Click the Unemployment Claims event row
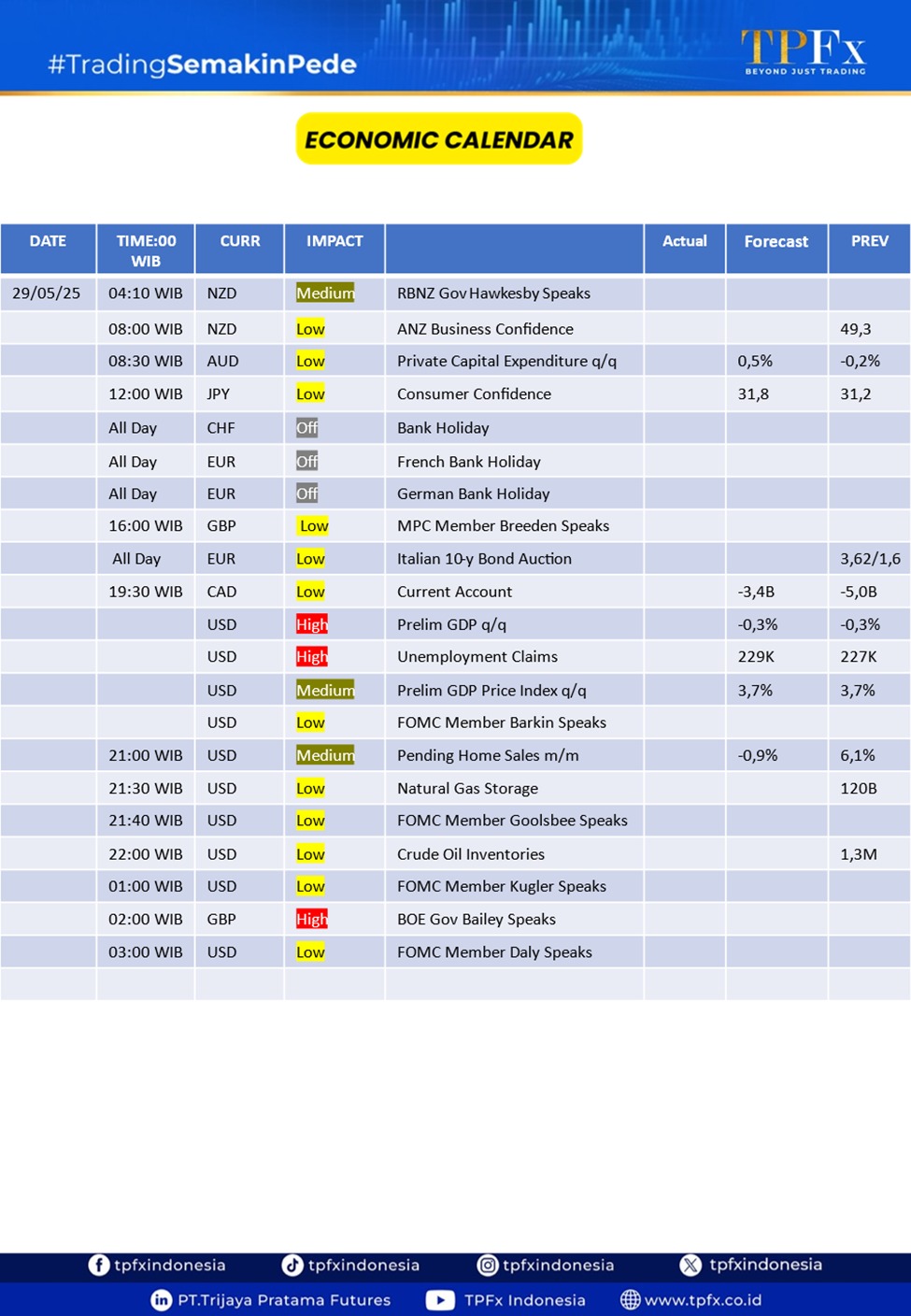911x1316 pixels. pos(477,657)
